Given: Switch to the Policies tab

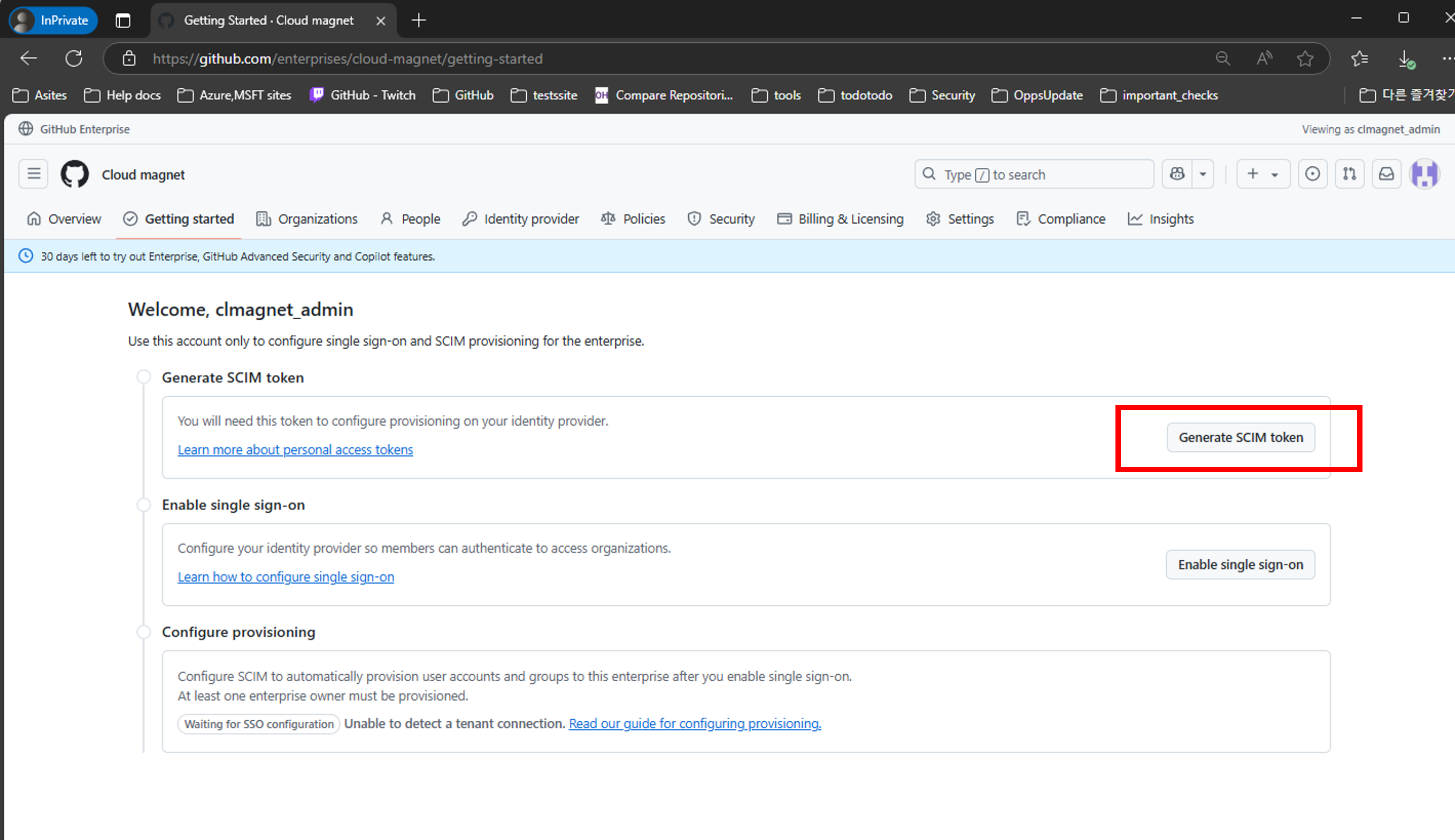Looking at the screenshot, I should tap(633, 219).
